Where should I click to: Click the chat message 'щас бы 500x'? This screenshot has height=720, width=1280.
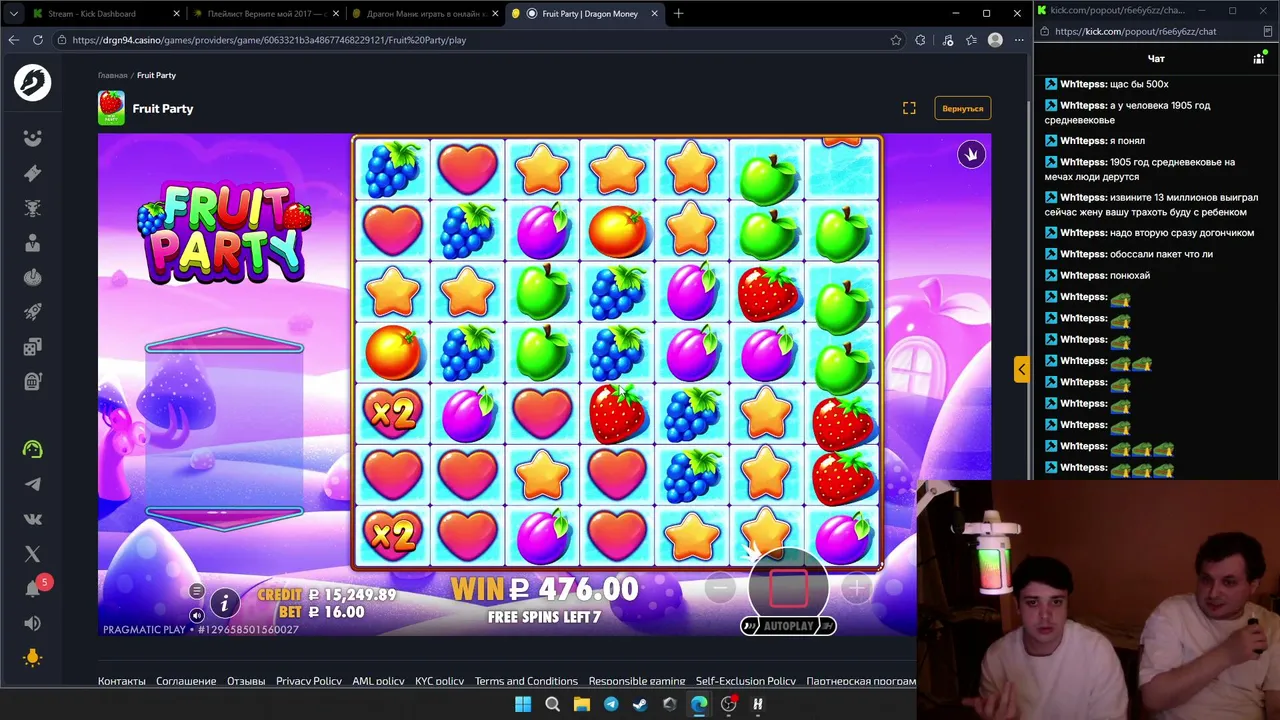coord(1139,84)
